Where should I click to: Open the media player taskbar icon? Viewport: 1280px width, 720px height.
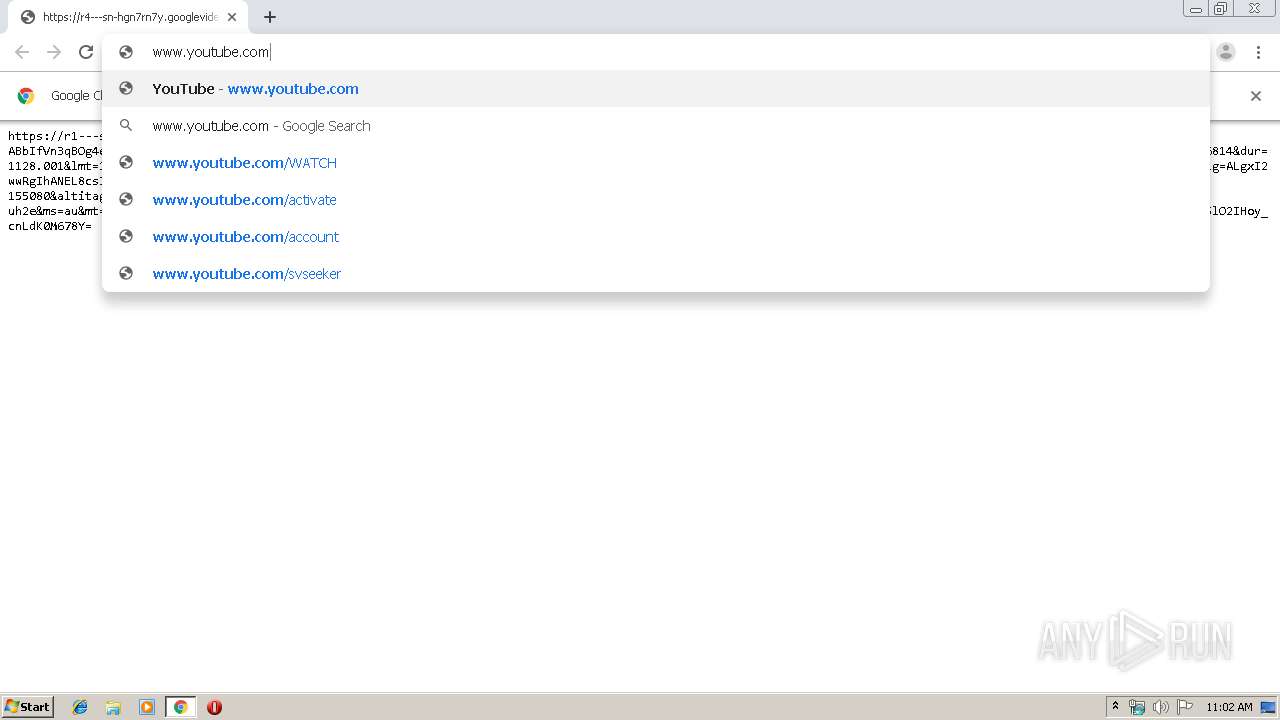click(147, 707)
